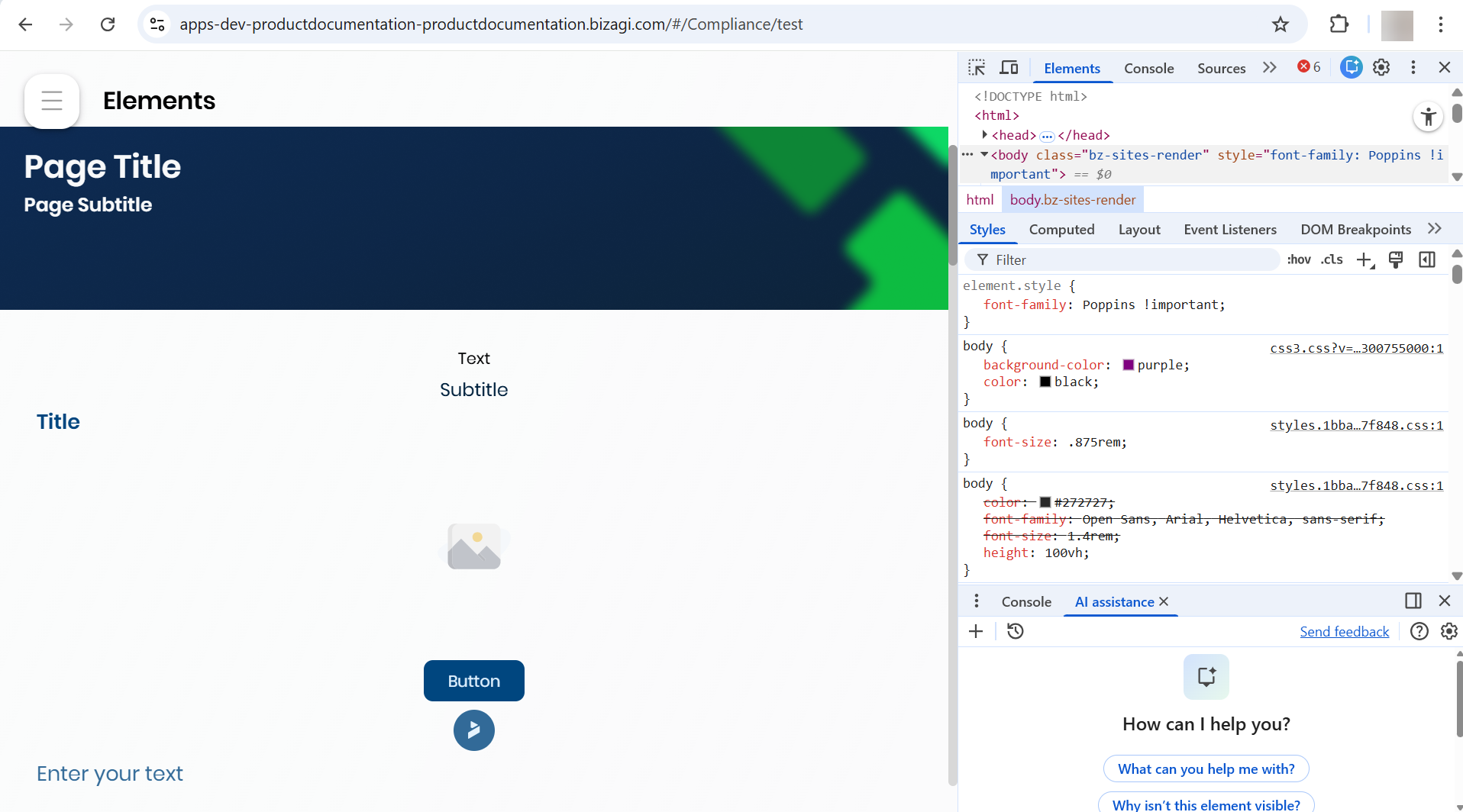This screenshot has width=1463, height=812.
Task: Click the inspect element picker icon
Action: point(977,68)
